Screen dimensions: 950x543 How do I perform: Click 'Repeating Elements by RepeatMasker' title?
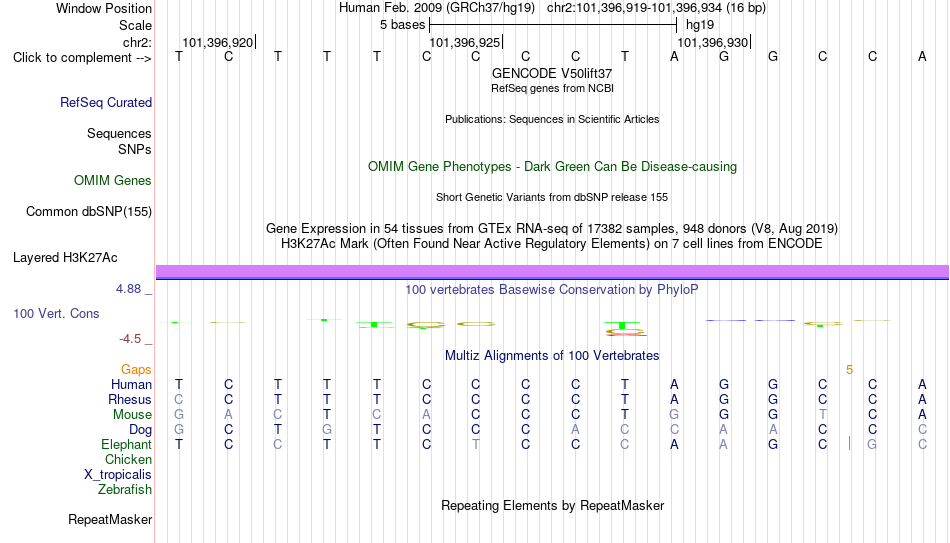click(x=552, y=505)
